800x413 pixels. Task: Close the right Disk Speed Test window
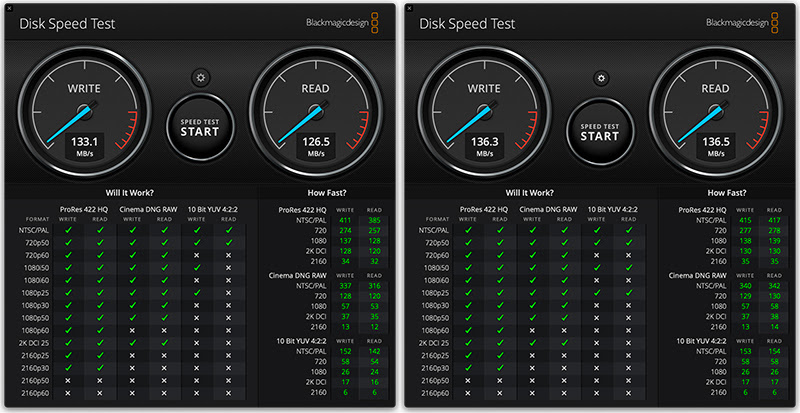point(410,8)
